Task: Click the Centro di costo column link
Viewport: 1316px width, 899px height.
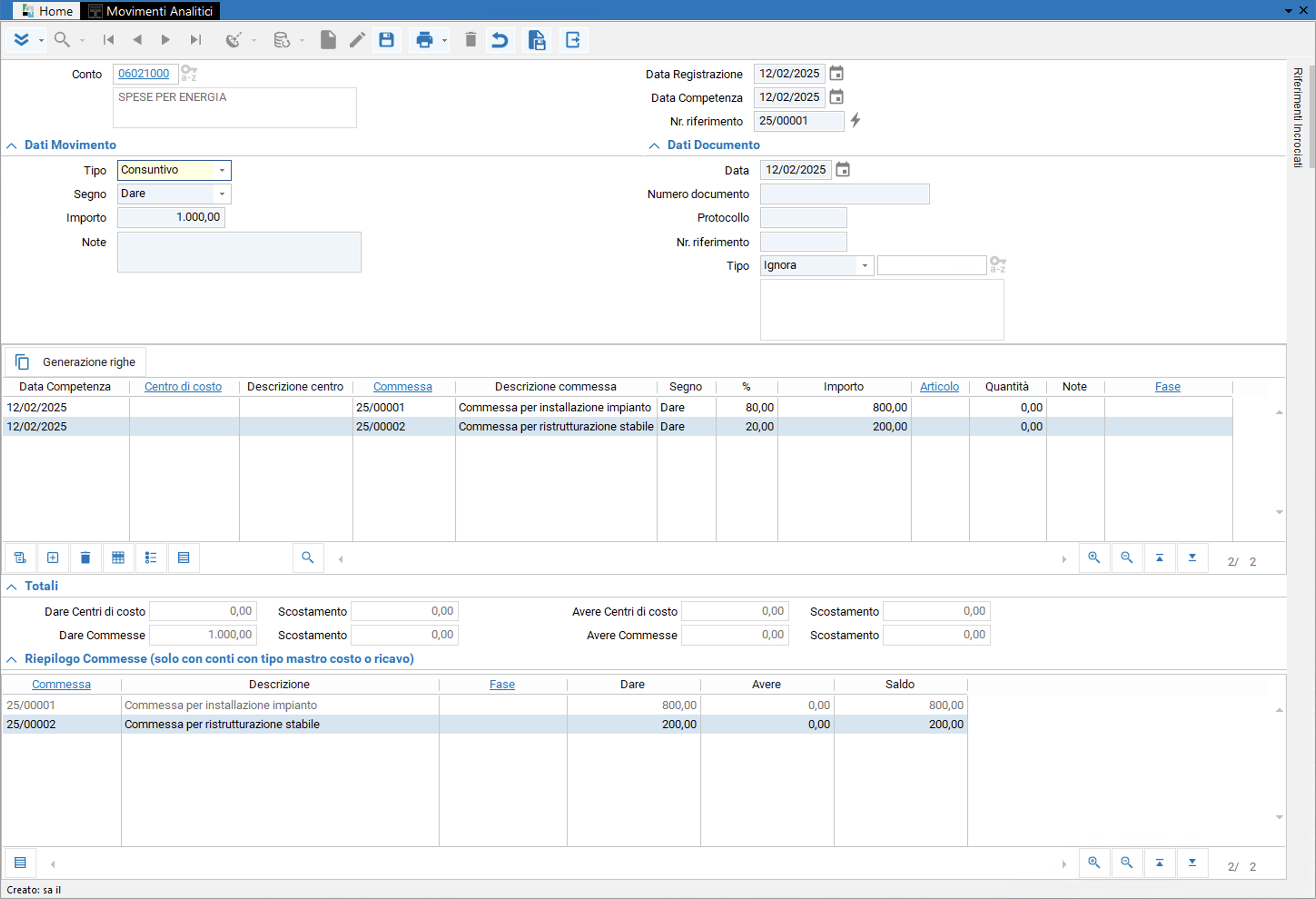Action: click(183, 387)
